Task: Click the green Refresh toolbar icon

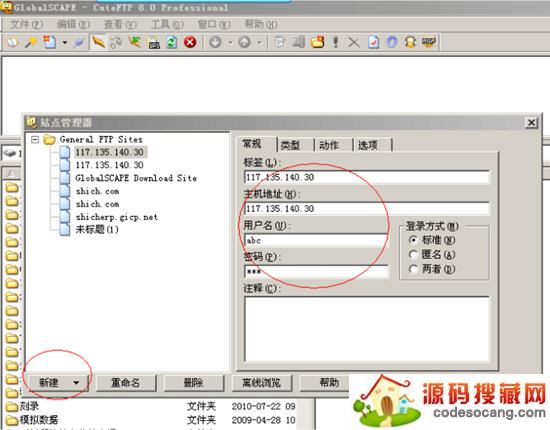Action: click(172, 42)
